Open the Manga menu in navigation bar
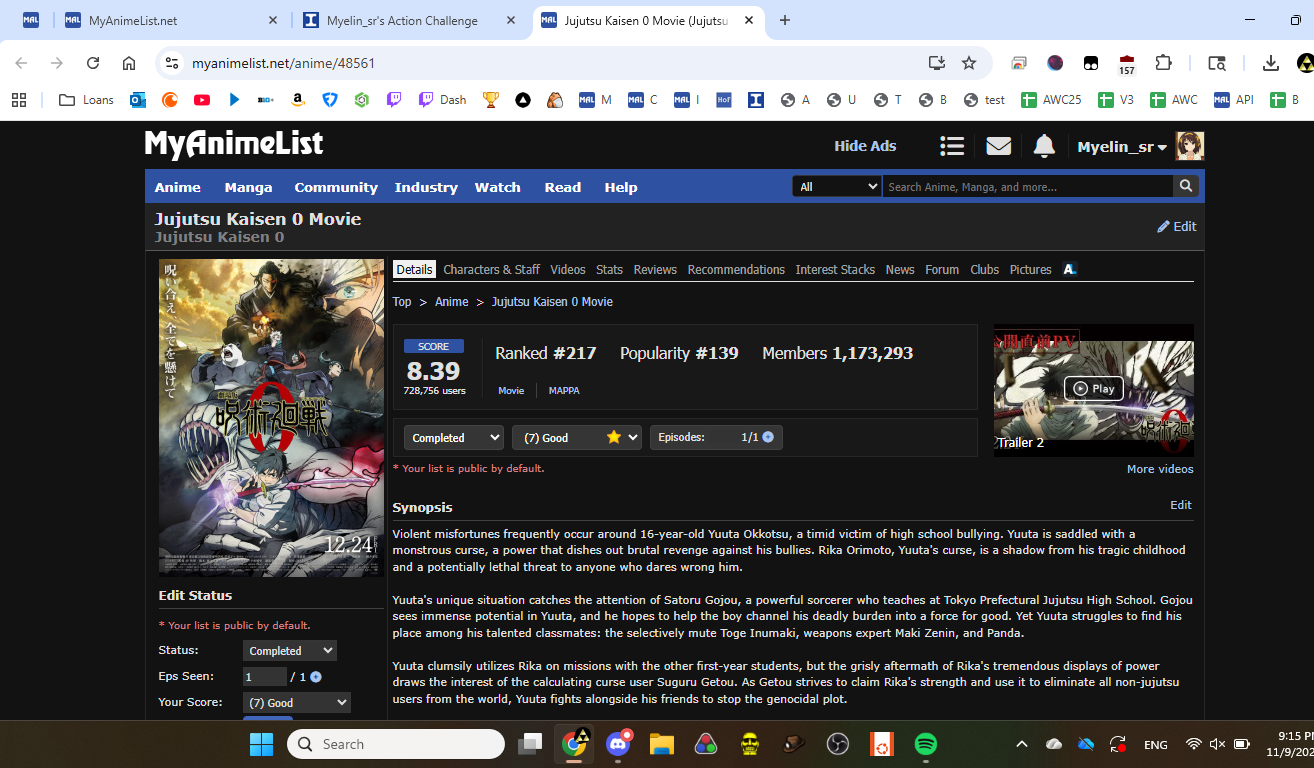1314x768 pixels. point(248,187)
